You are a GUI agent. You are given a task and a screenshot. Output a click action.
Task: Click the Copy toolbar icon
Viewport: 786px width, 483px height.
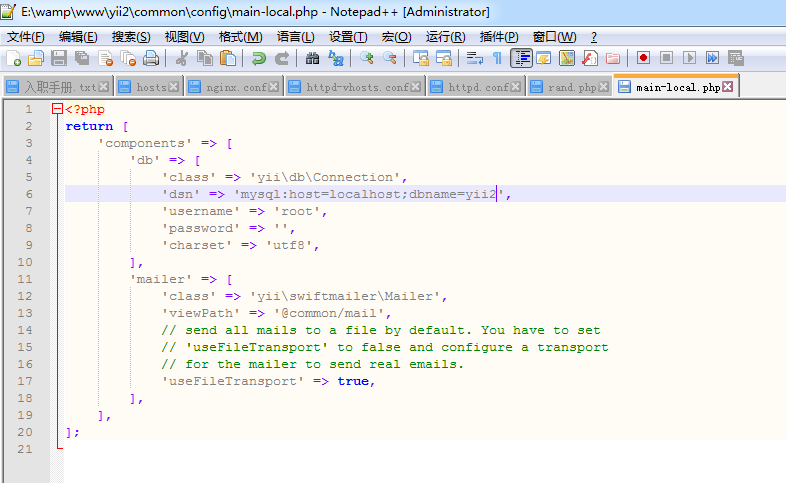[205, 58]
